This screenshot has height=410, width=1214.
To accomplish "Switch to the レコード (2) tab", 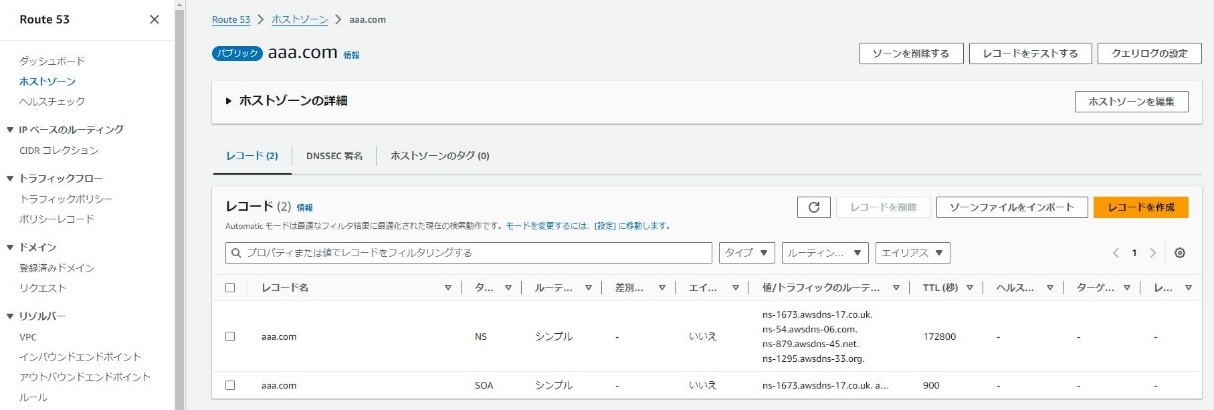I will (x=251, y=156).
